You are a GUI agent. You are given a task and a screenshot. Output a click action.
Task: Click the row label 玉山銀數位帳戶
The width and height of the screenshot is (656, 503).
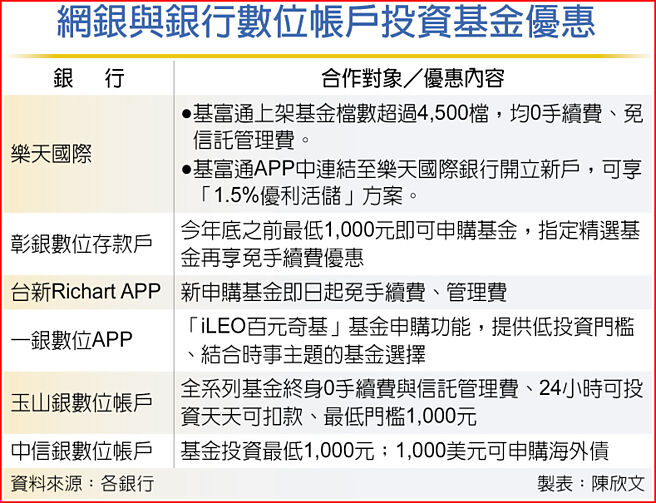(82, 403)
